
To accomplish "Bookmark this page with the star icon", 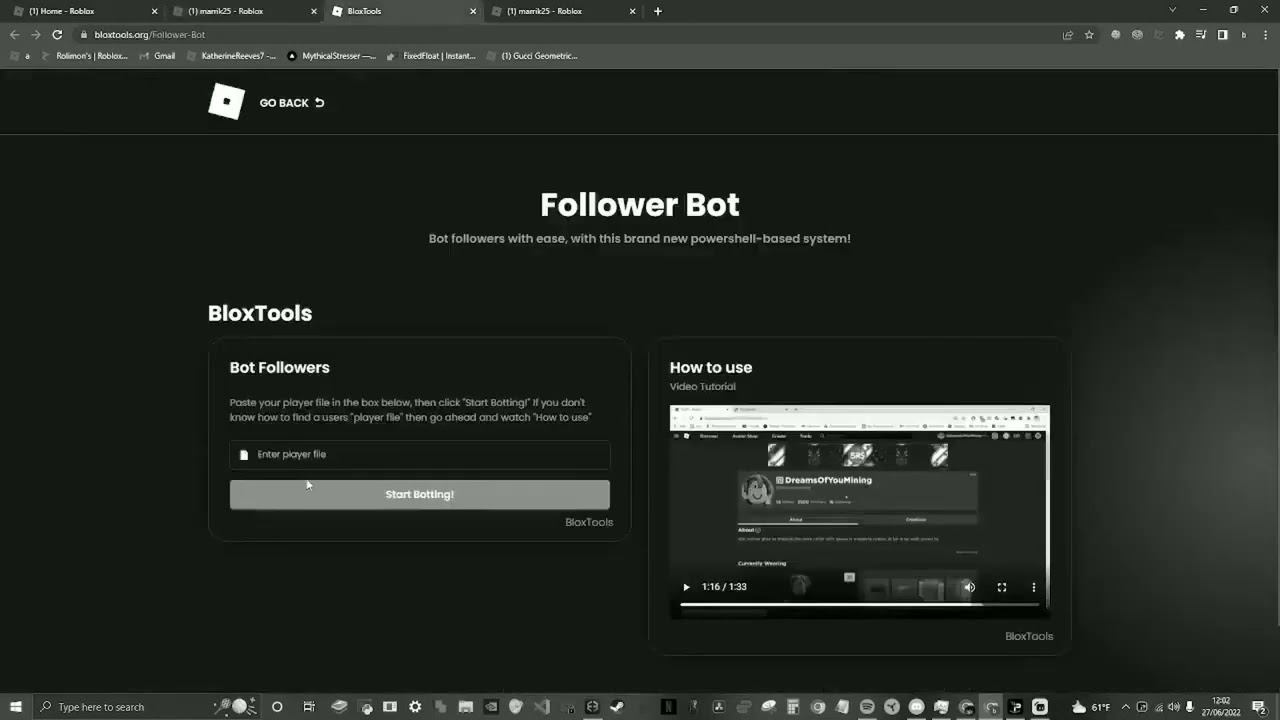I will (x=1089, y=34).
